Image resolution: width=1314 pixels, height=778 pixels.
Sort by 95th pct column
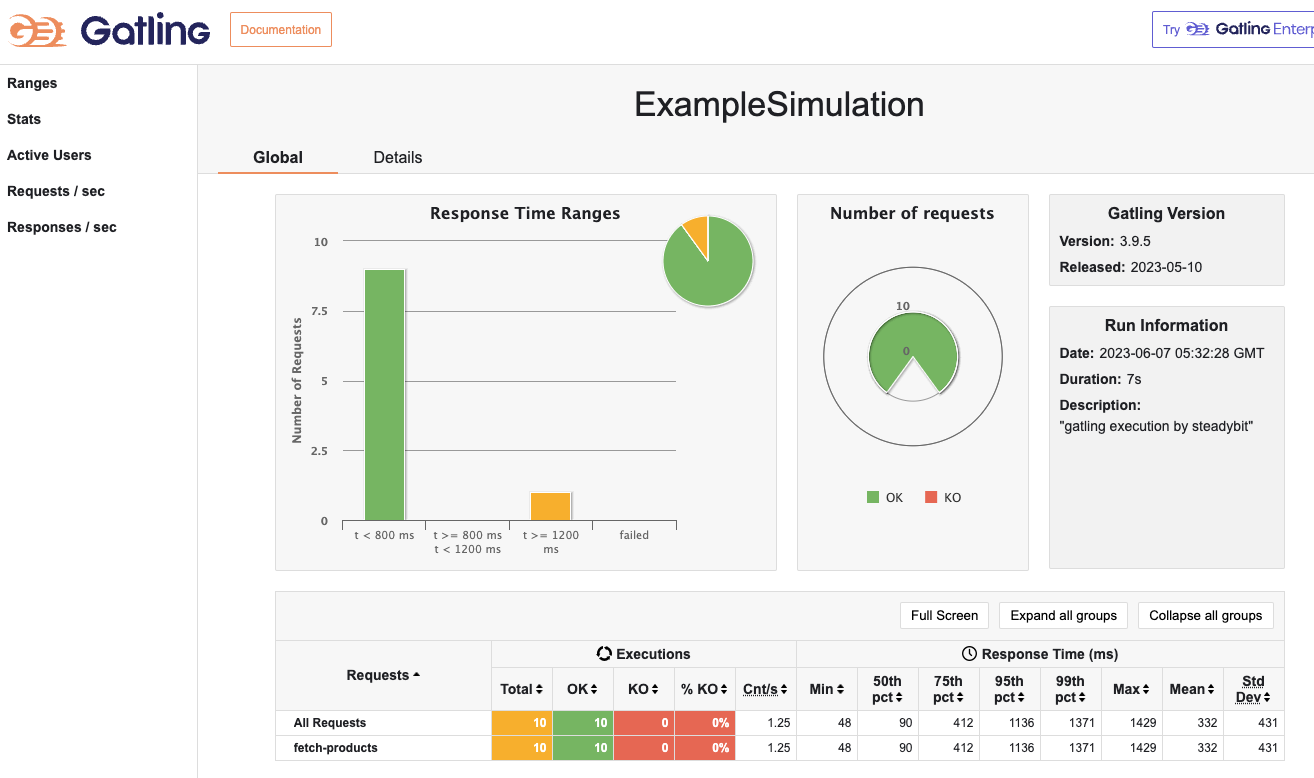1010,689
